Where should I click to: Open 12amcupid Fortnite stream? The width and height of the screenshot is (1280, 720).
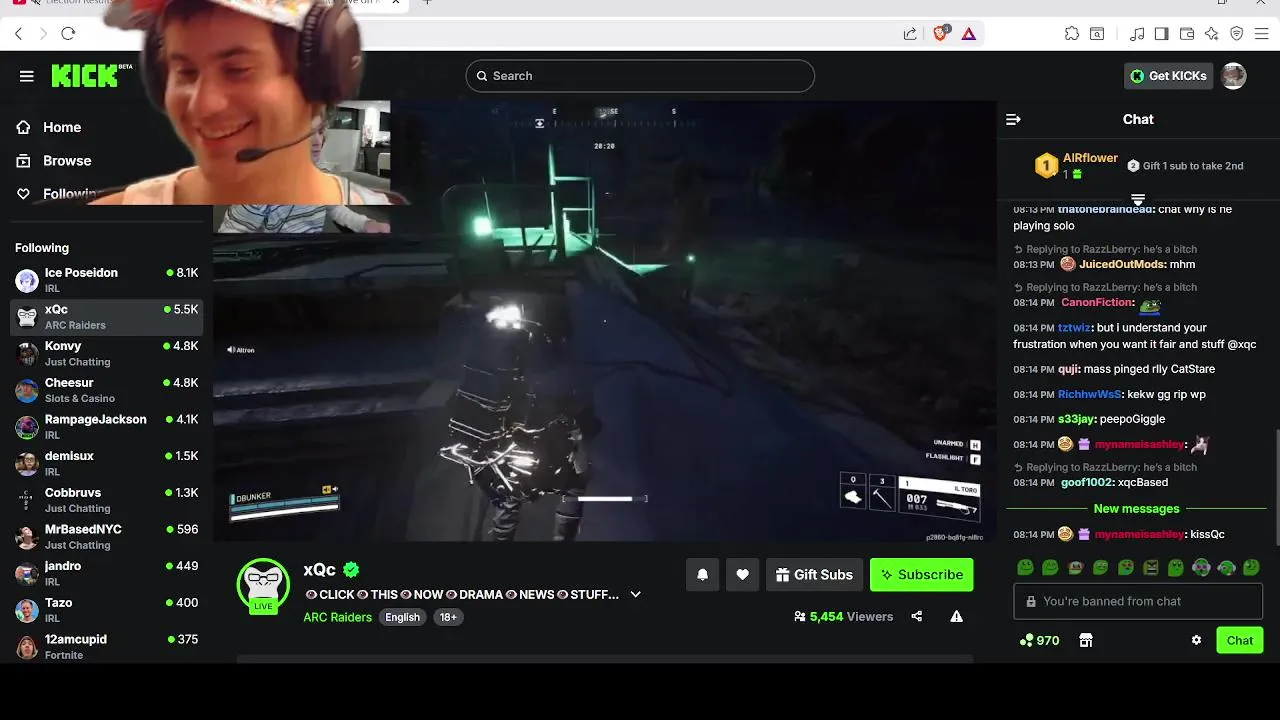(x=107, y=646)
